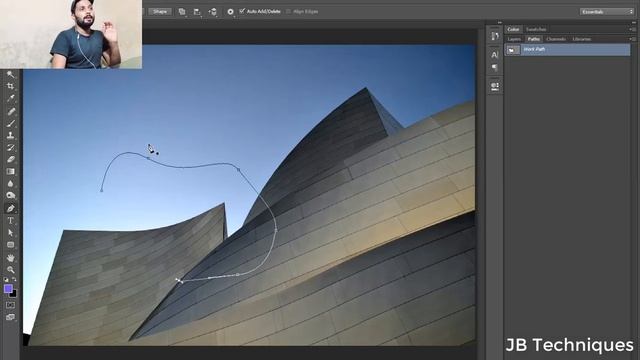Viewport: 640px width, 360px height.
Task: Open the path alignment options
Action: pos(197,12)
